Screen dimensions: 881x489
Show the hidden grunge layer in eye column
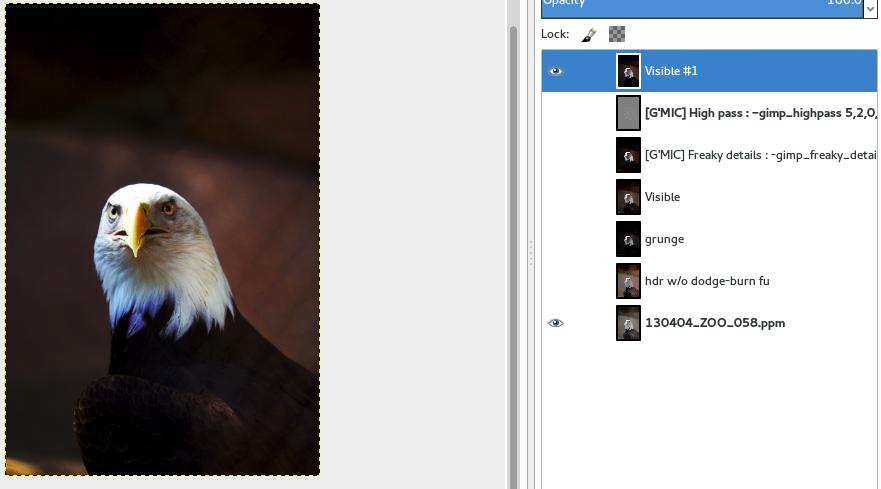(x=556, y=239)
